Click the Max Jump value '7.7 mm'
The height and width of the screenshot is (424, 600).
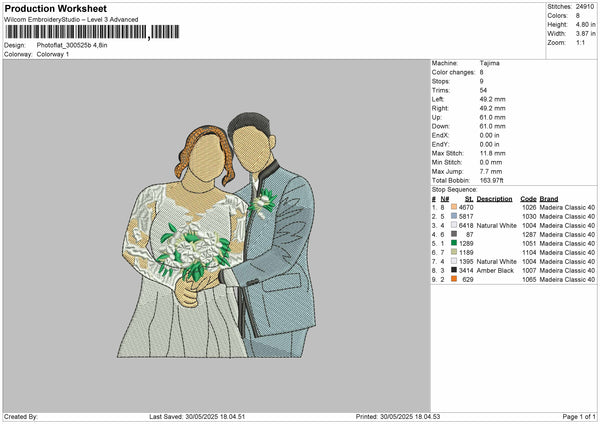pyautogui.click(x=491, y=171)
